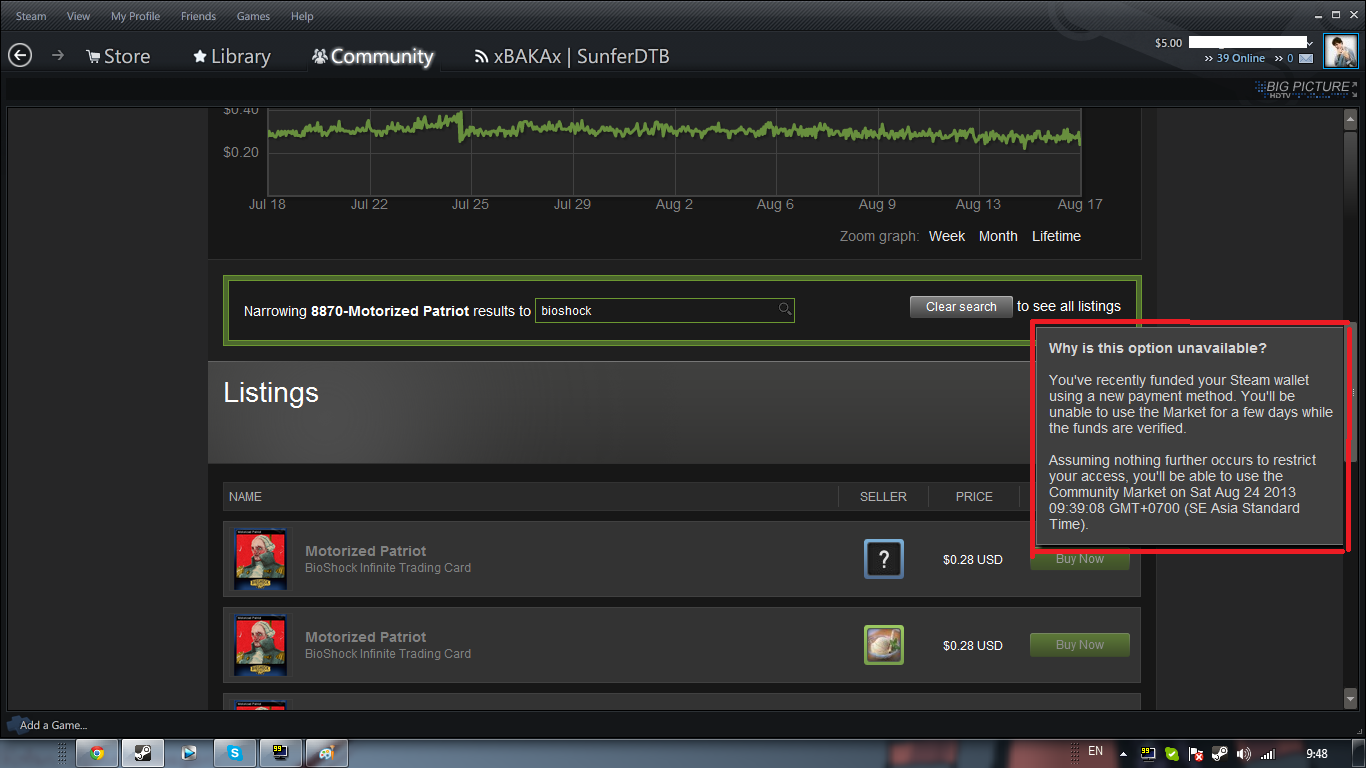
Task: Show hidden system tray icons
Action: click(x=1122, y=754)
